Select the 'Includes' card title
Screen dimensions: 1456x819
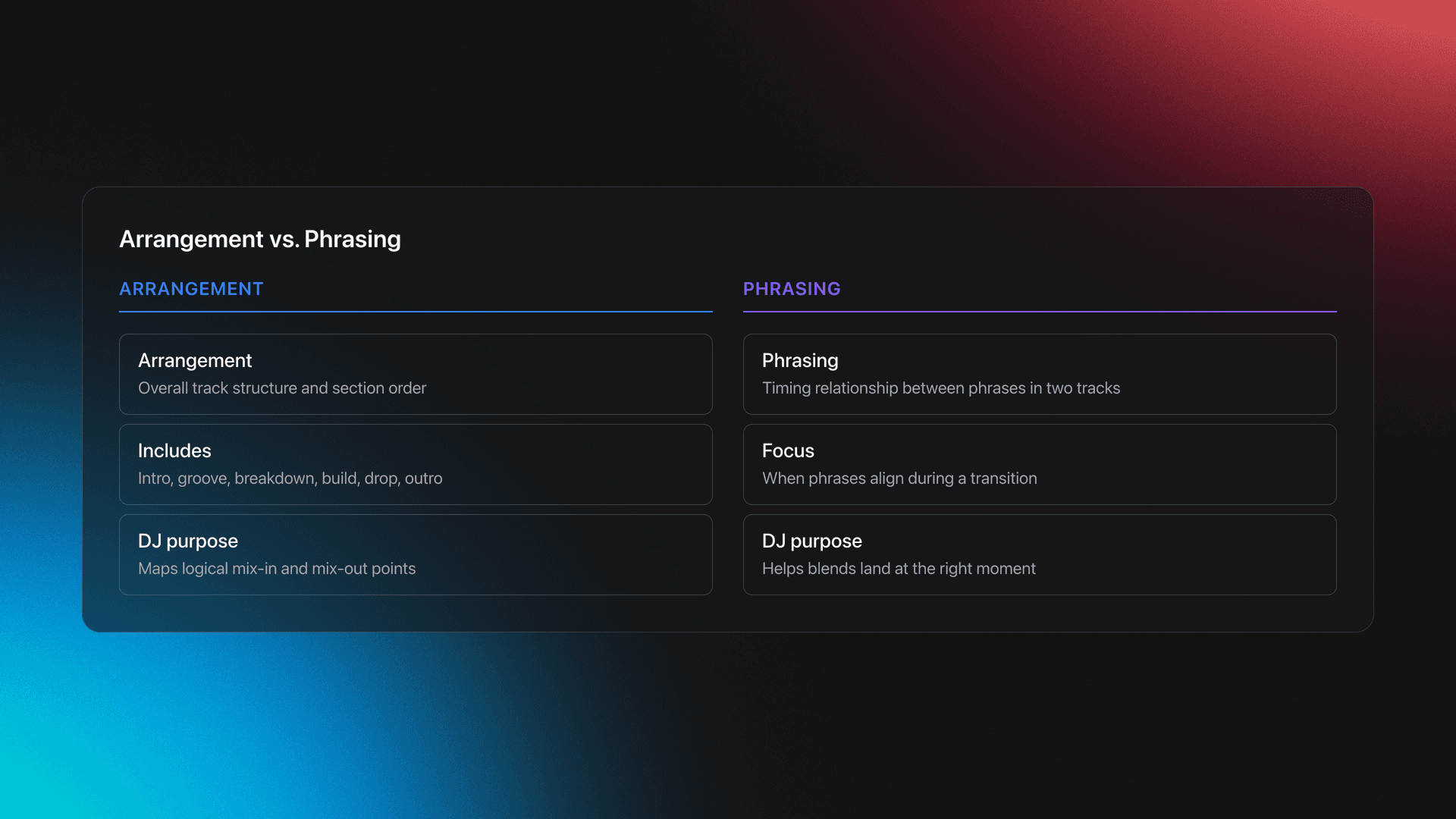174,450
